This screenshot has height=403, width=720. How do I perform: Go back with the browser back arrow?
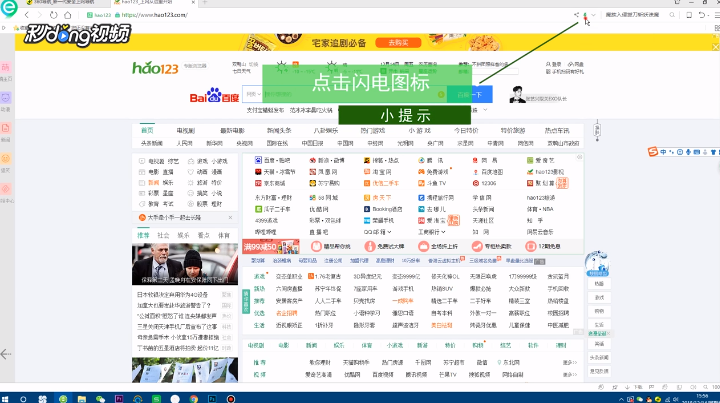pos(27,15)
